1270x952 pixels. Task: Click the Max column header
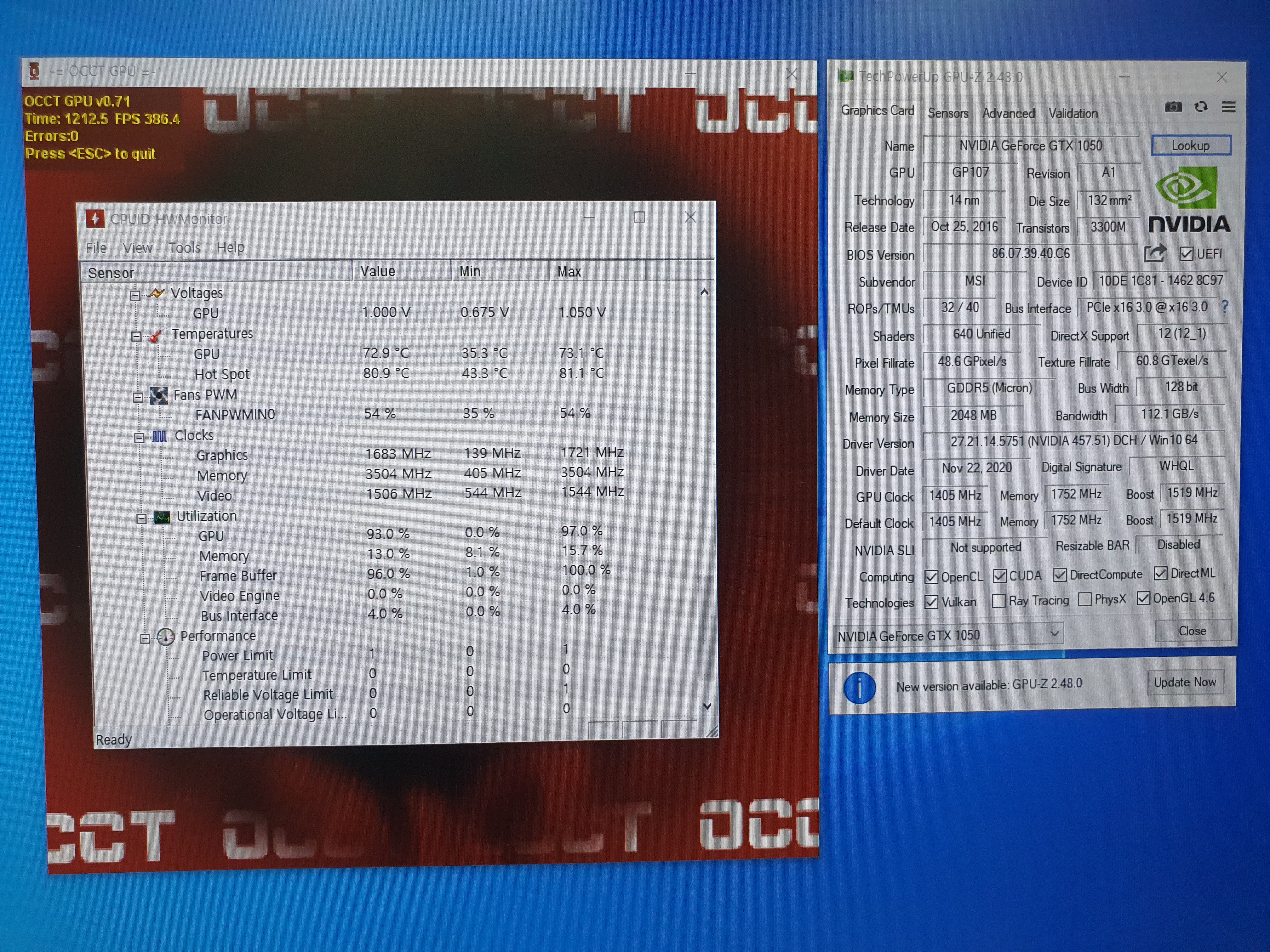(x=598, y=271)
